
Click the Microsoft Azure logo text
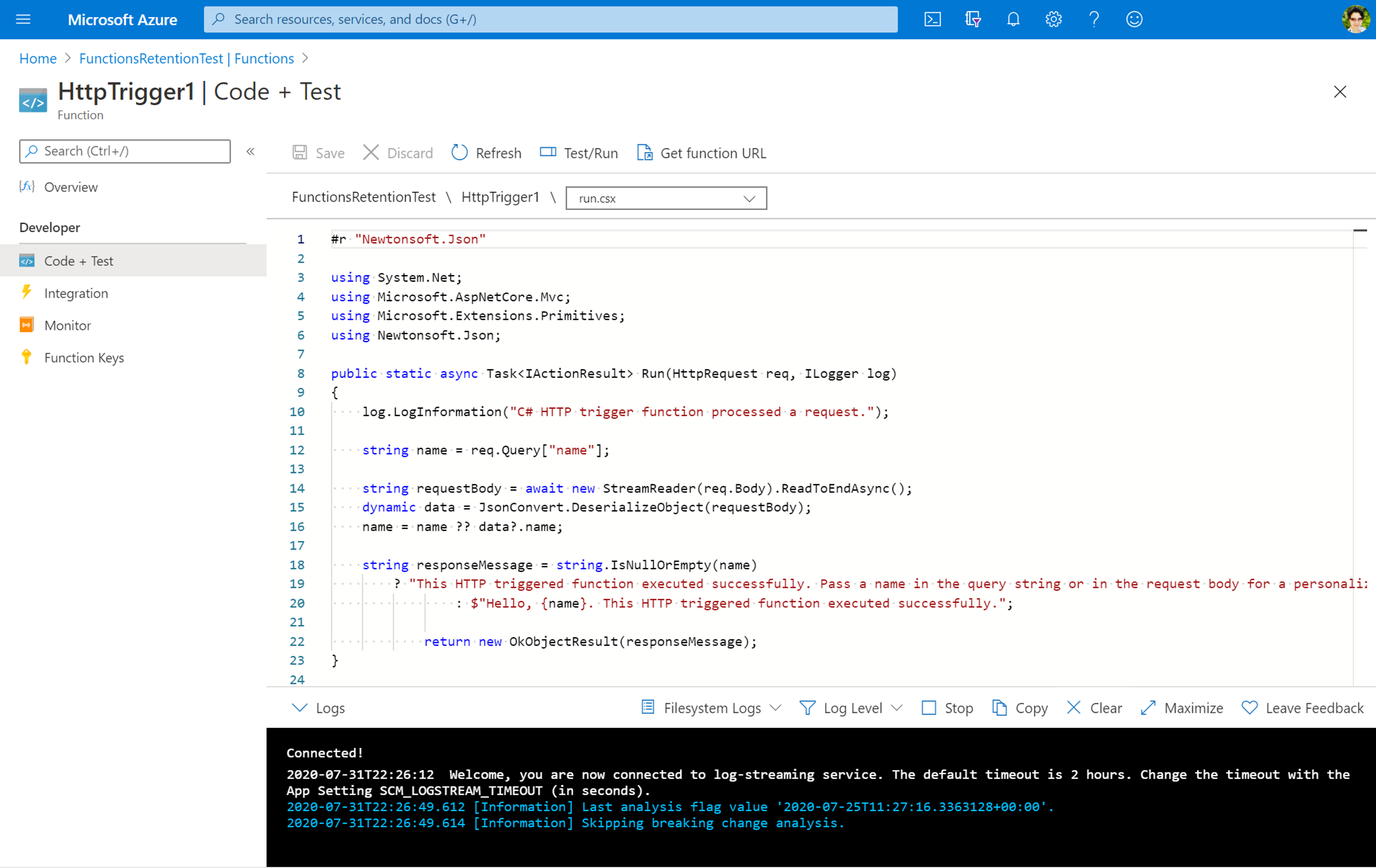[x=122, y=20]
